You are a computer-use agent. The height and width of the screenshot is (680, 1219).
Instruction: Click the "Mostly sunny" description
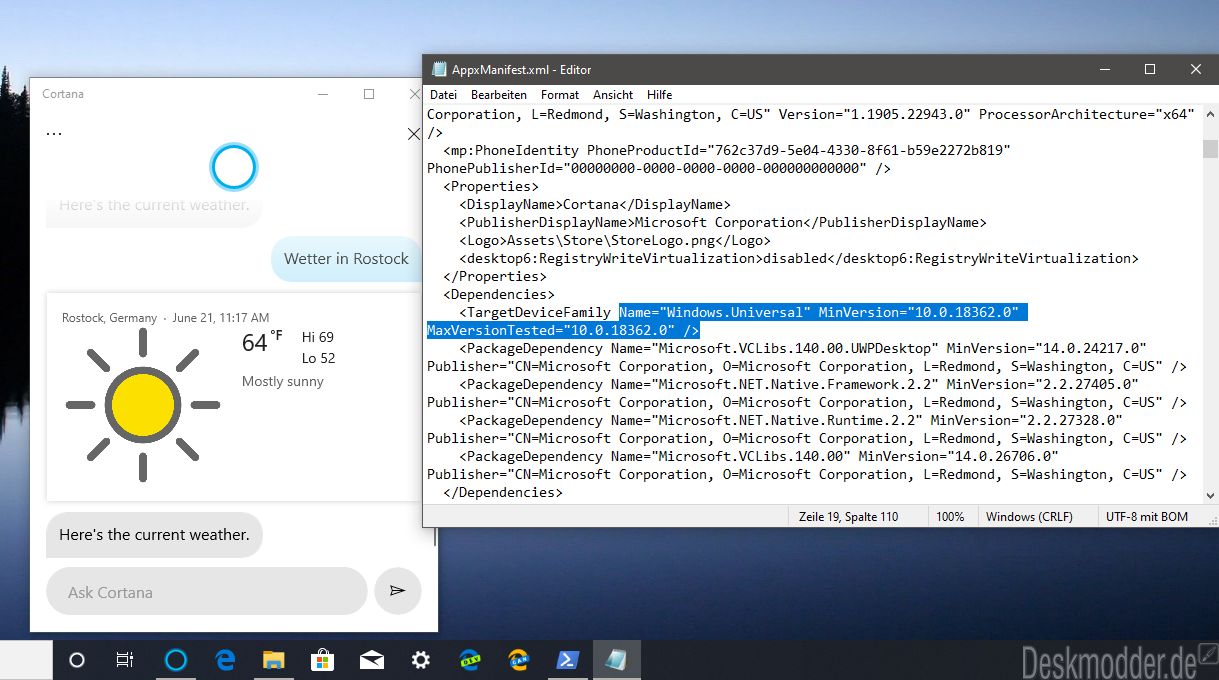click(x=283, y=381)
